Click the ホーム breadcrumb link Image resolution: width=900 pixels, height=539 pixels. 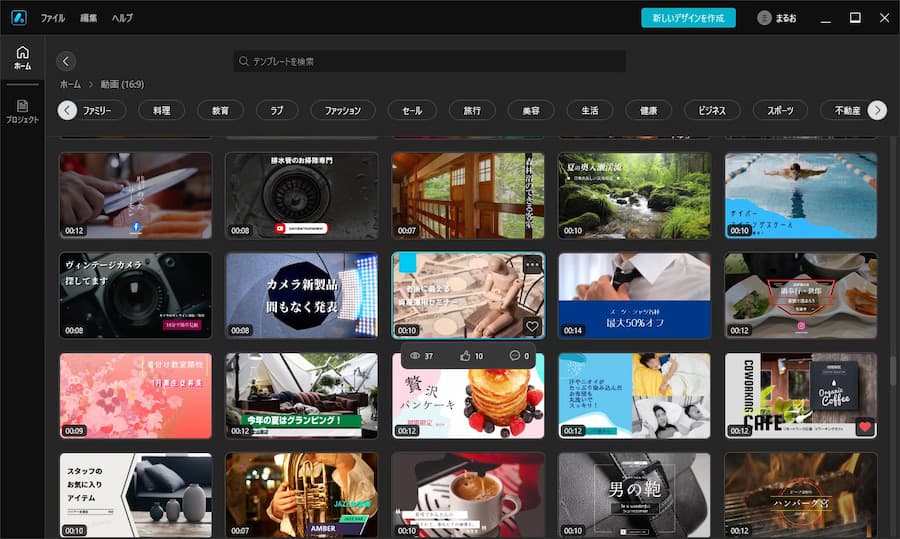click(x=70, y=84)
